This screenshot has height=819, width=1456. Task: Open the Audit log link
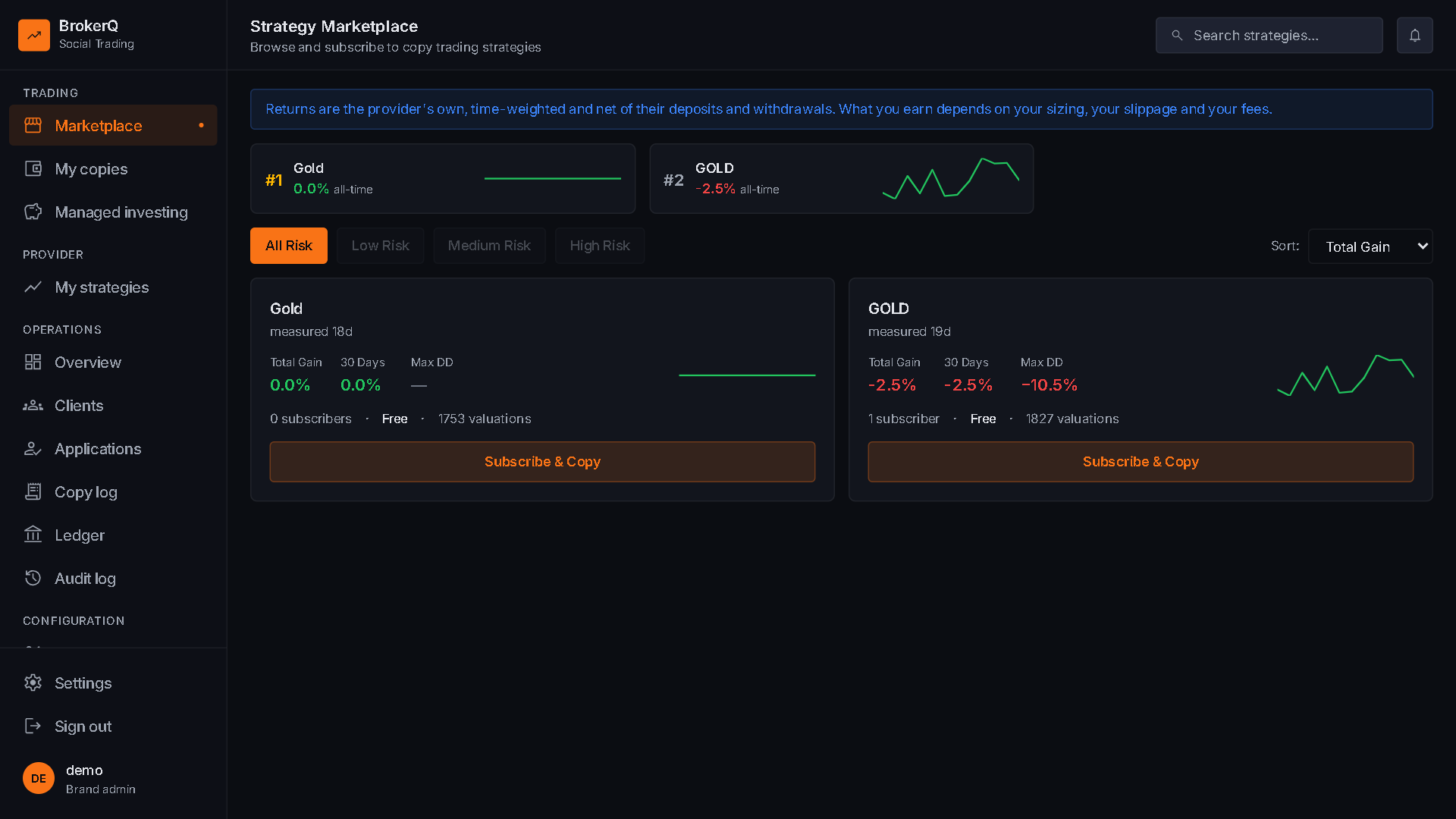coord(113,578)
